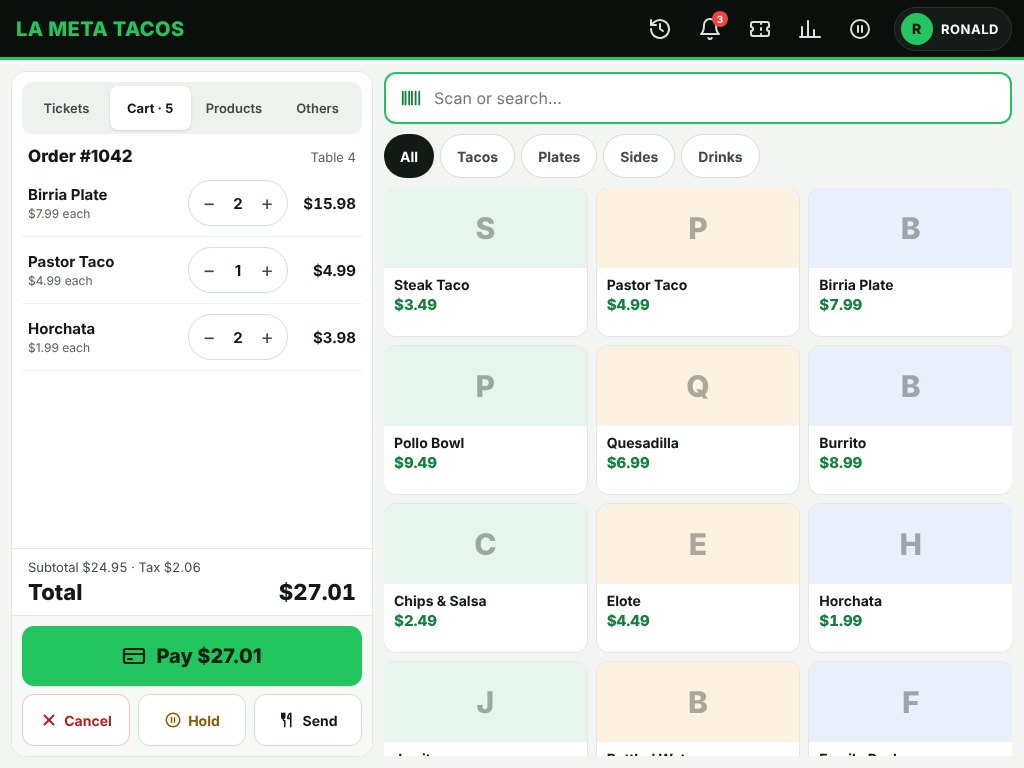Open the sales chart icon
Screen dimensions: 1024x768
tap(810, 29)
